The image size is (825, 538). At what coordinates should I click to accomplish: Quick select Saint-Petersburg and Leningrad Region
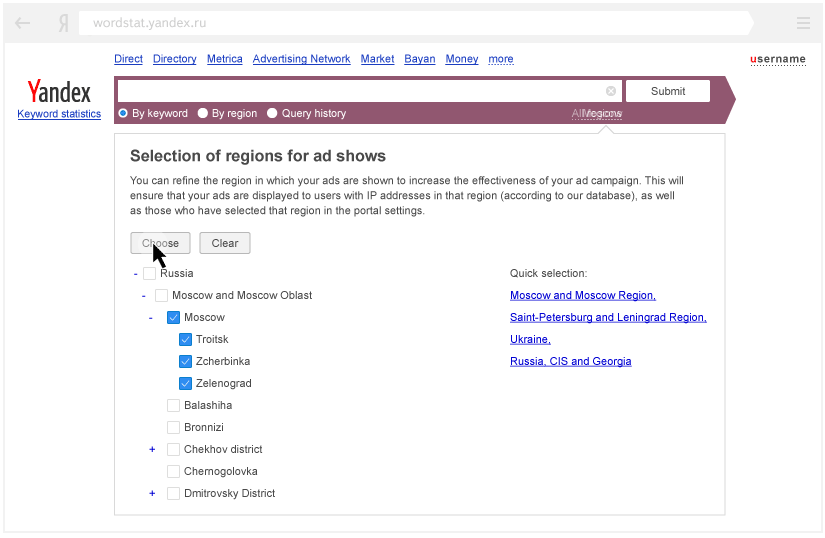pyautogui.click(x=608, y=318)
